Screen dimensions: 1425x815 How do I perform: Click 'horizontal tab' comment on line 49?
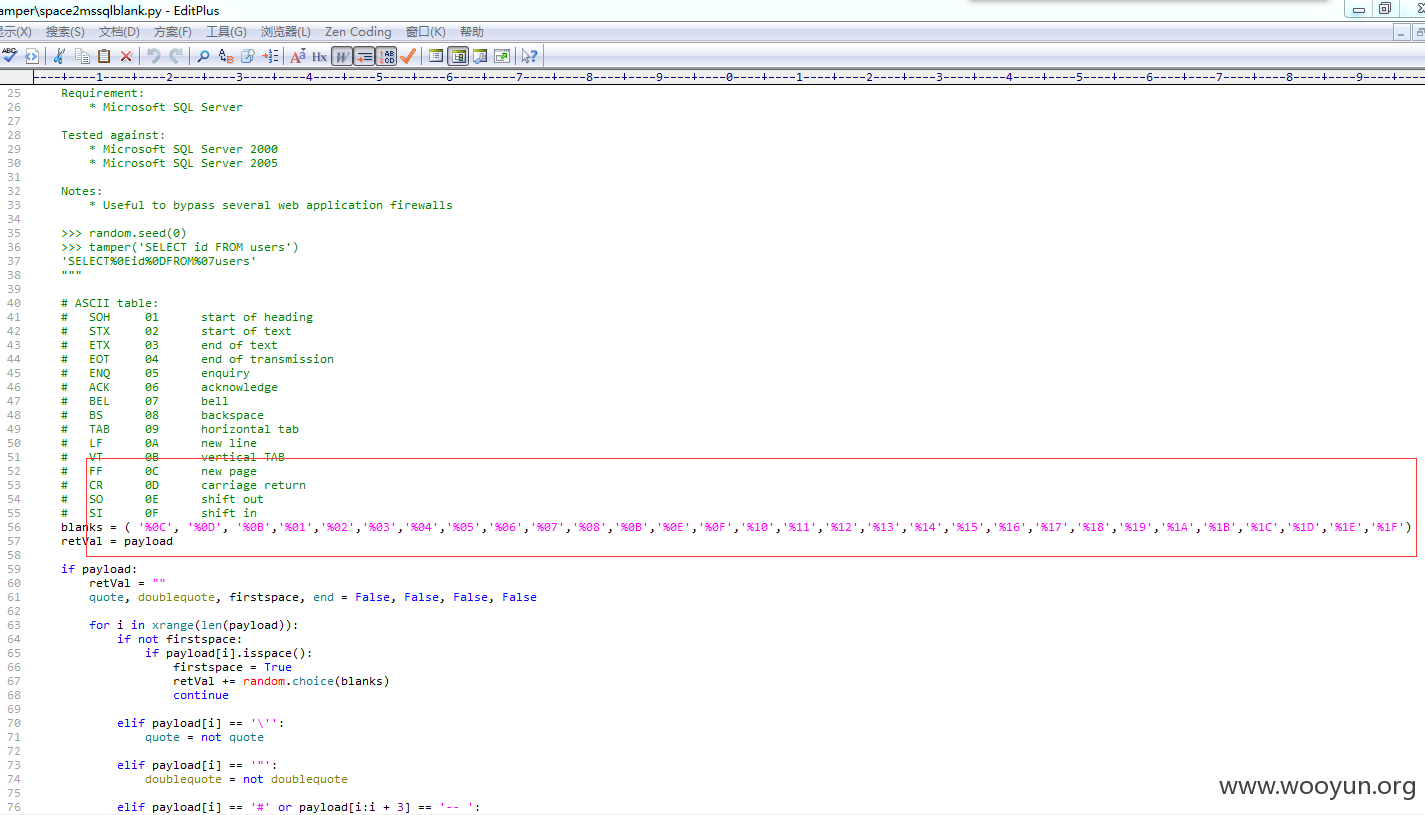pos(250,429)
